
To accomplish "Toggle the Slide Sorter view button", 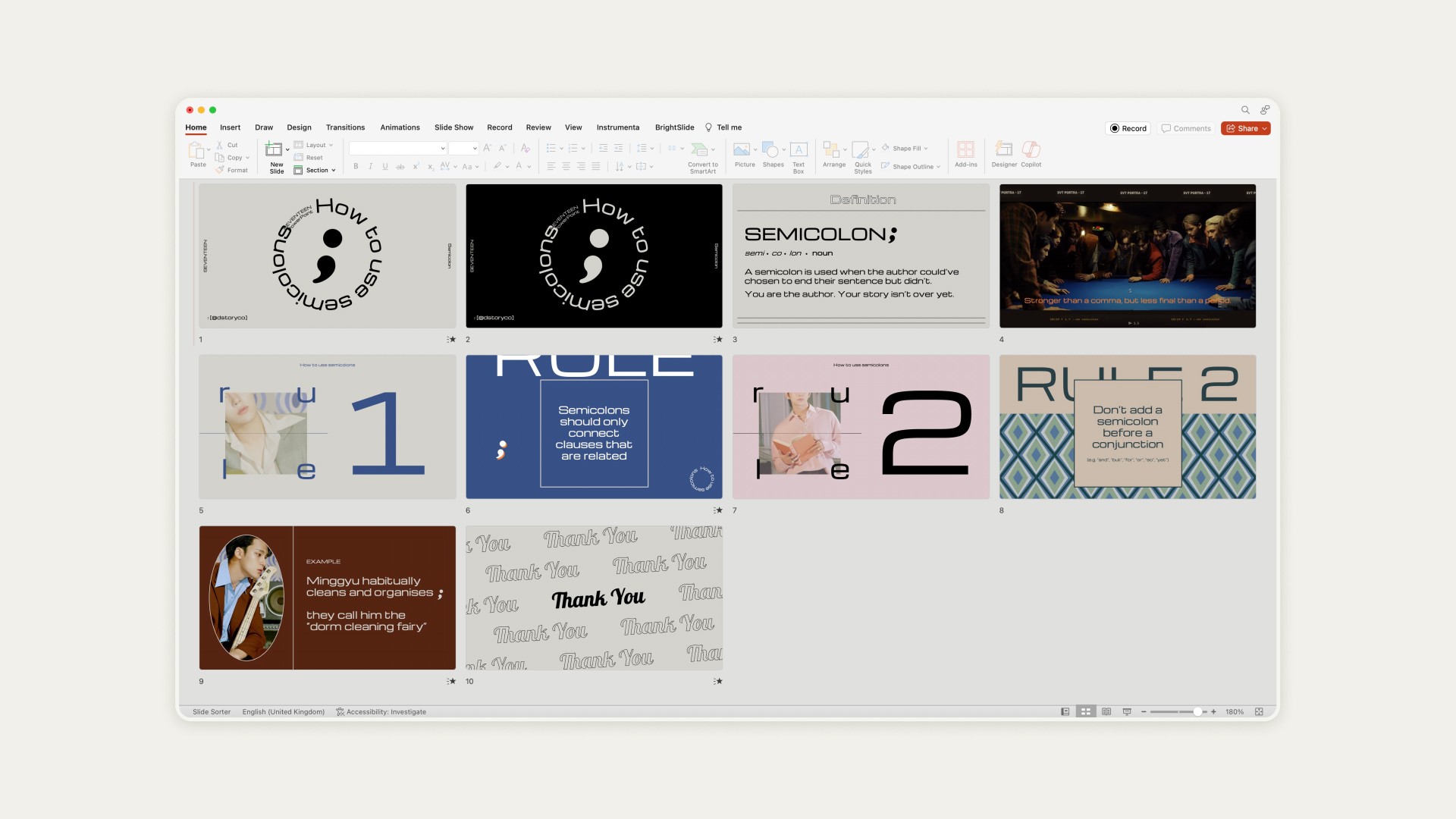I will [1086, 712].
